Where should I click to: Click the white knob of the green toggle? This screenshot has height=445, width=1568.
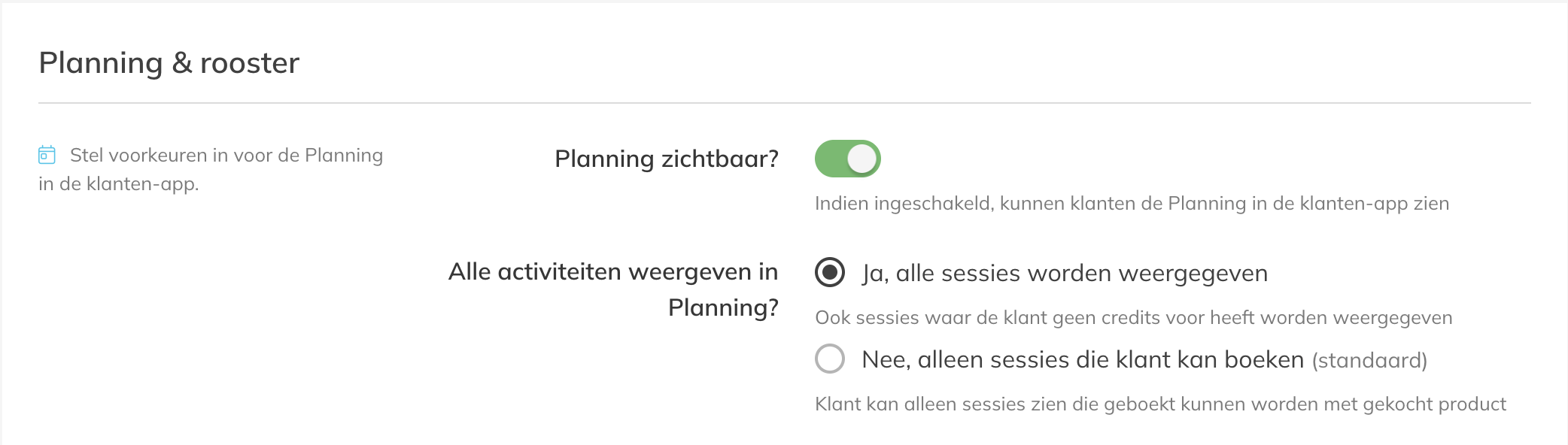861,159
